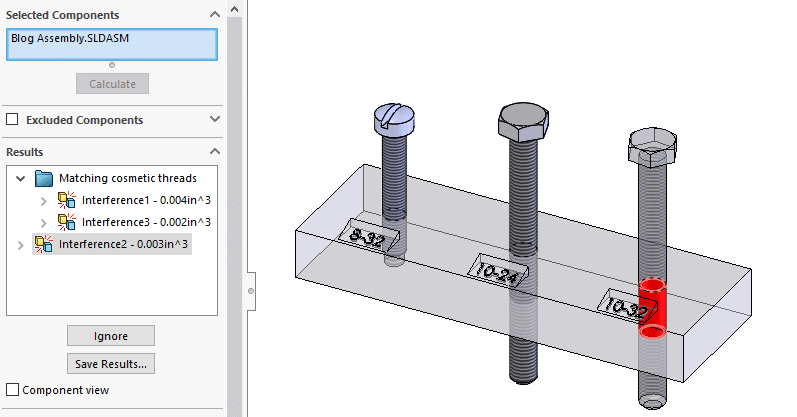The image size is (797, 417).
Task: Click the 8-32 label on the block
Action: pyautogui.click(x=368, y=236)
